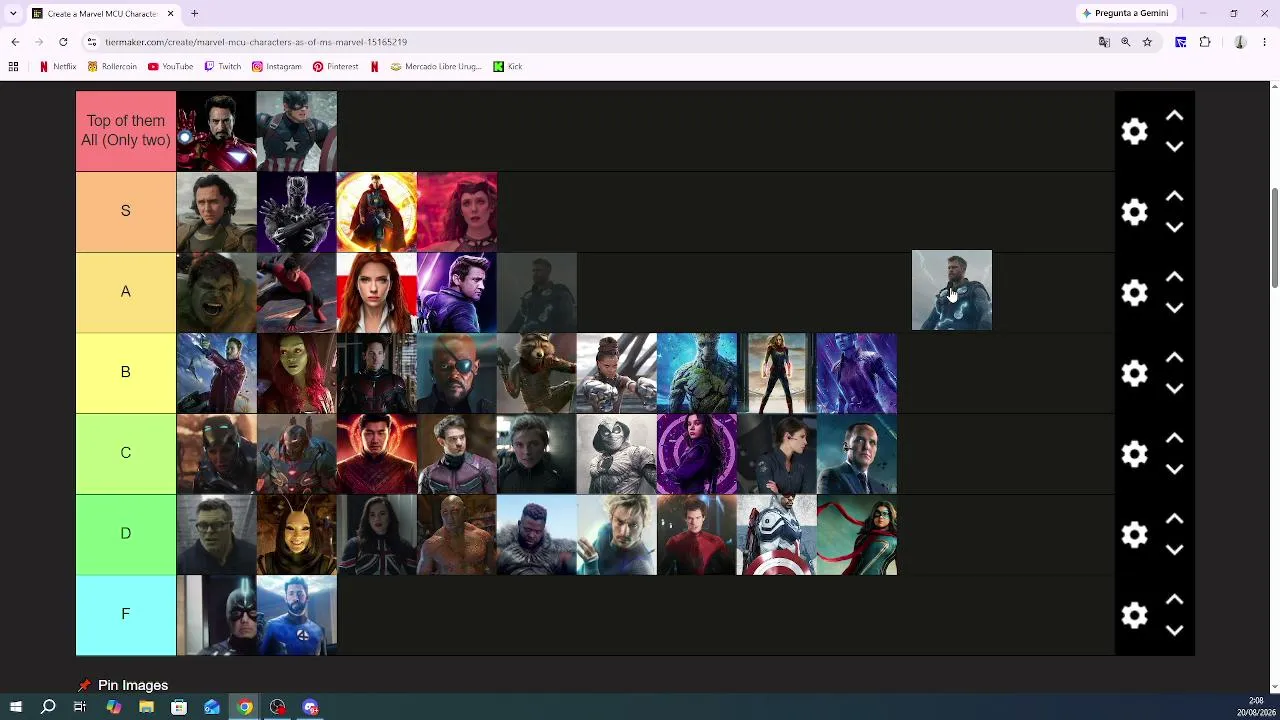Image resolution: width=1280 pixels, height=720 pixels.
Task: Move the D tier row down
Action: [x=1175, y=550]
